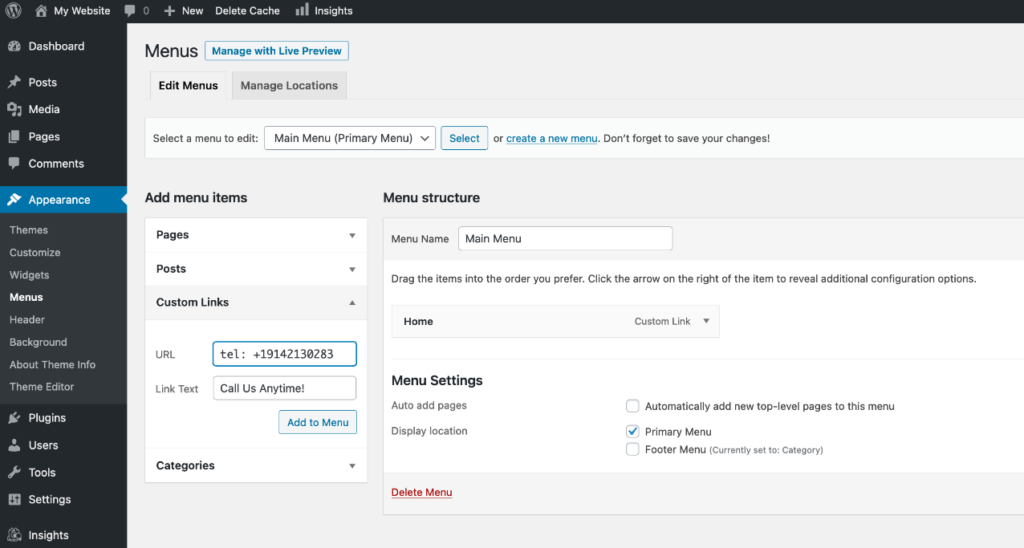Click the Delete Menu link

pyautogui.click(x=421, y=492)
